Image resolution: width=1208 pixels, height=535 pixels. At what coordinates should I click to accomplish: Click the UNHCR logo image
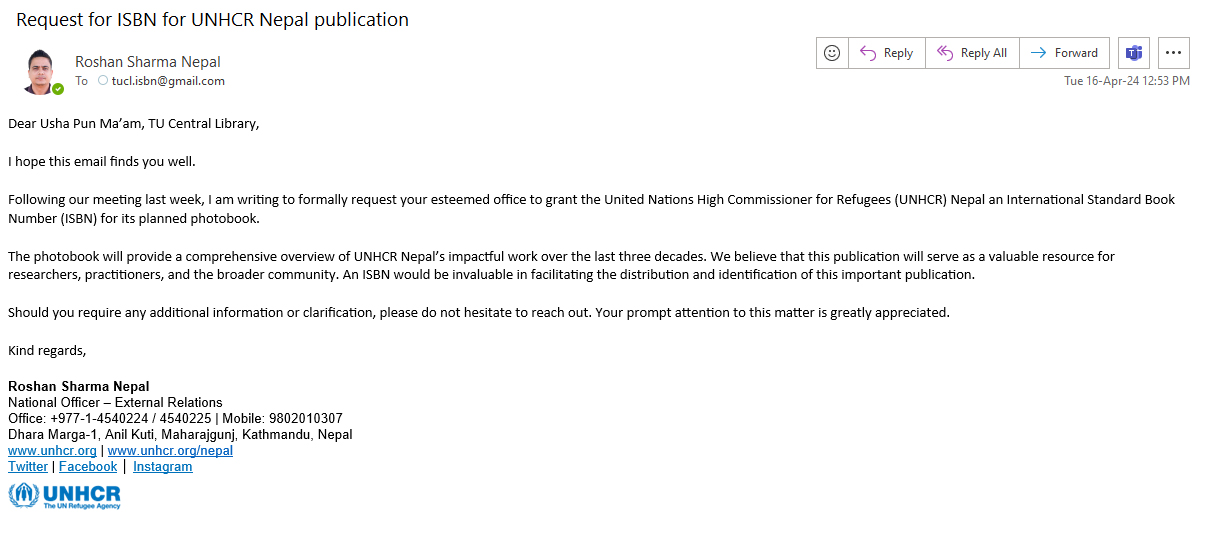(65, 496)
